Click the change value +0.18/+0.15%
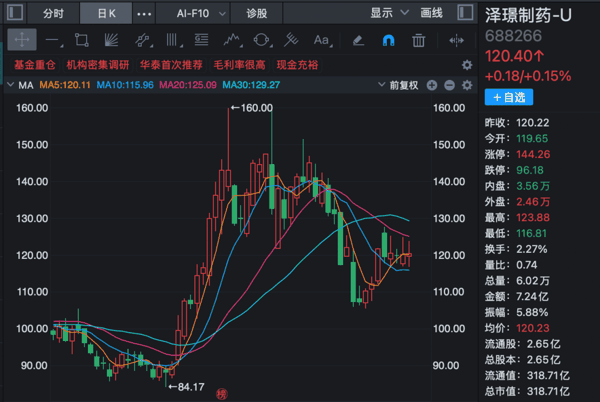600x402 pixels. pos(528,76)
